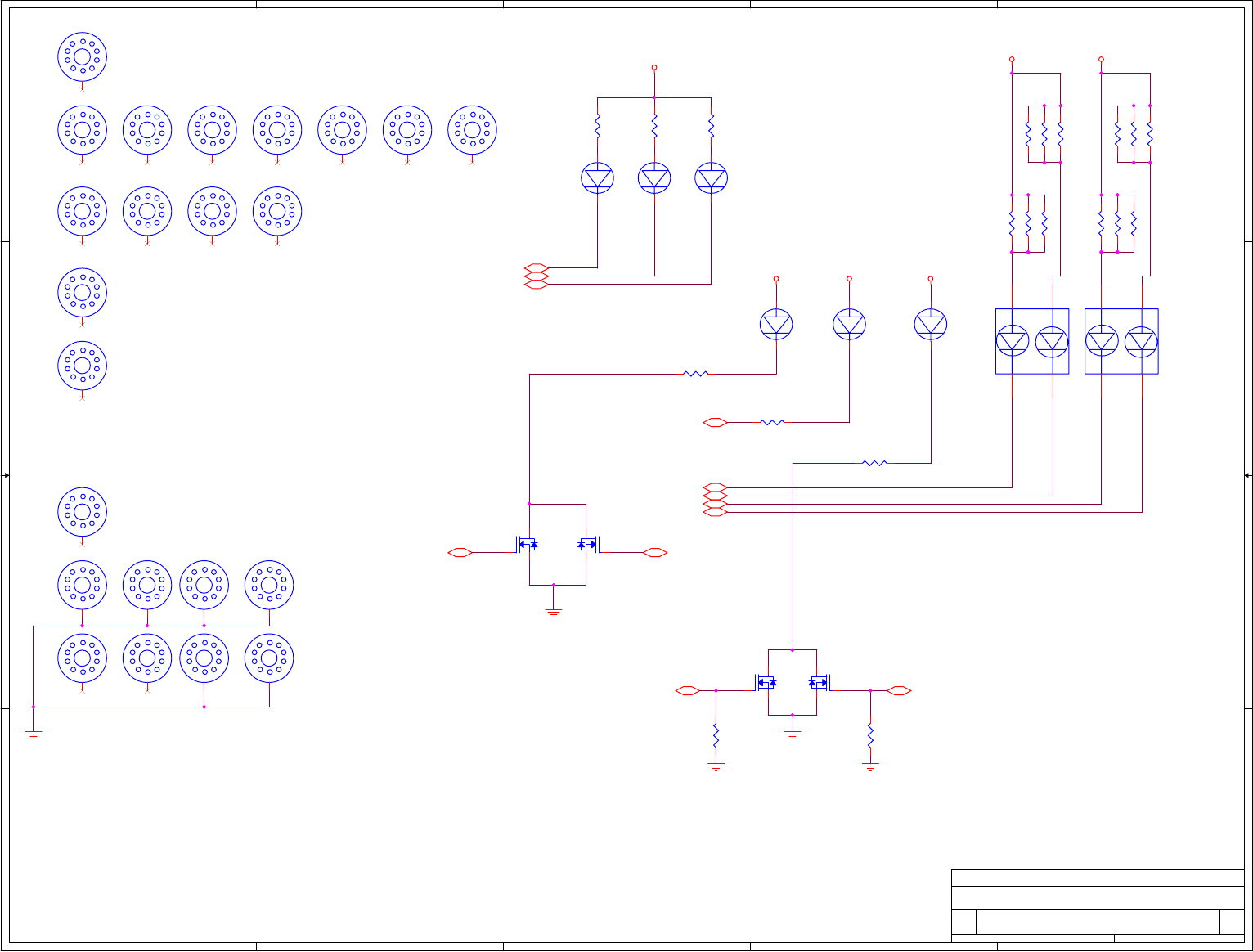This screenshot has width=1253, height=952.
Task: Click left MOSFET of the upper transistor pair
Action: 526,544
